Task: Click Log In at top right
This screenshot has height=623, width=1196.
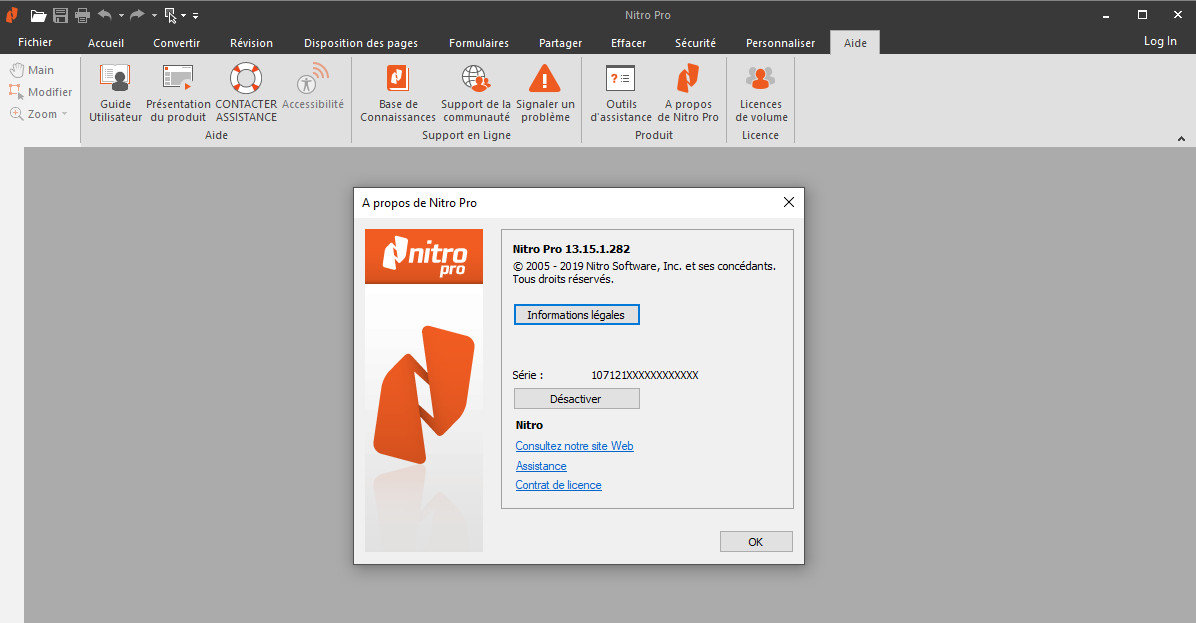Action: pos(1160,41)
